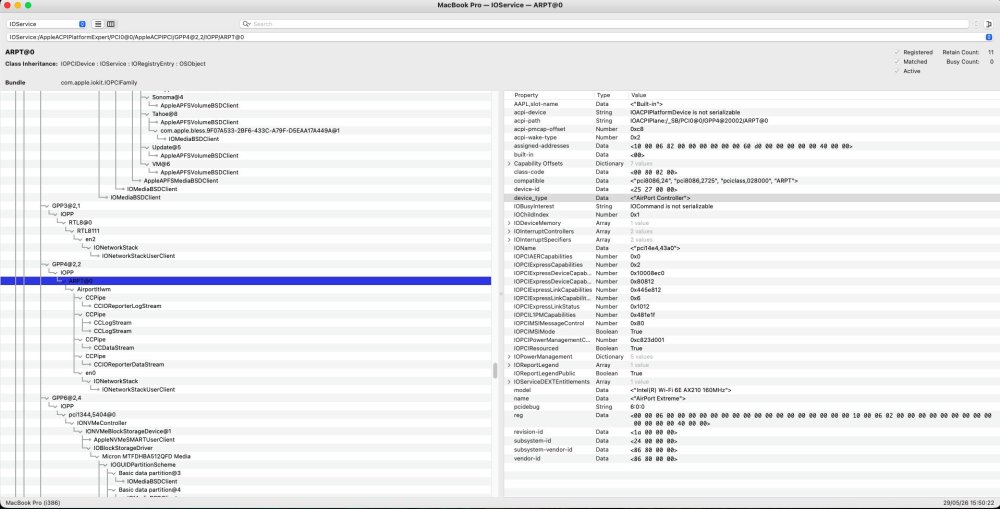The image size is (1000, 509).
Task: Click the magnifier icon in the Search field
Action: click(247, 24)
